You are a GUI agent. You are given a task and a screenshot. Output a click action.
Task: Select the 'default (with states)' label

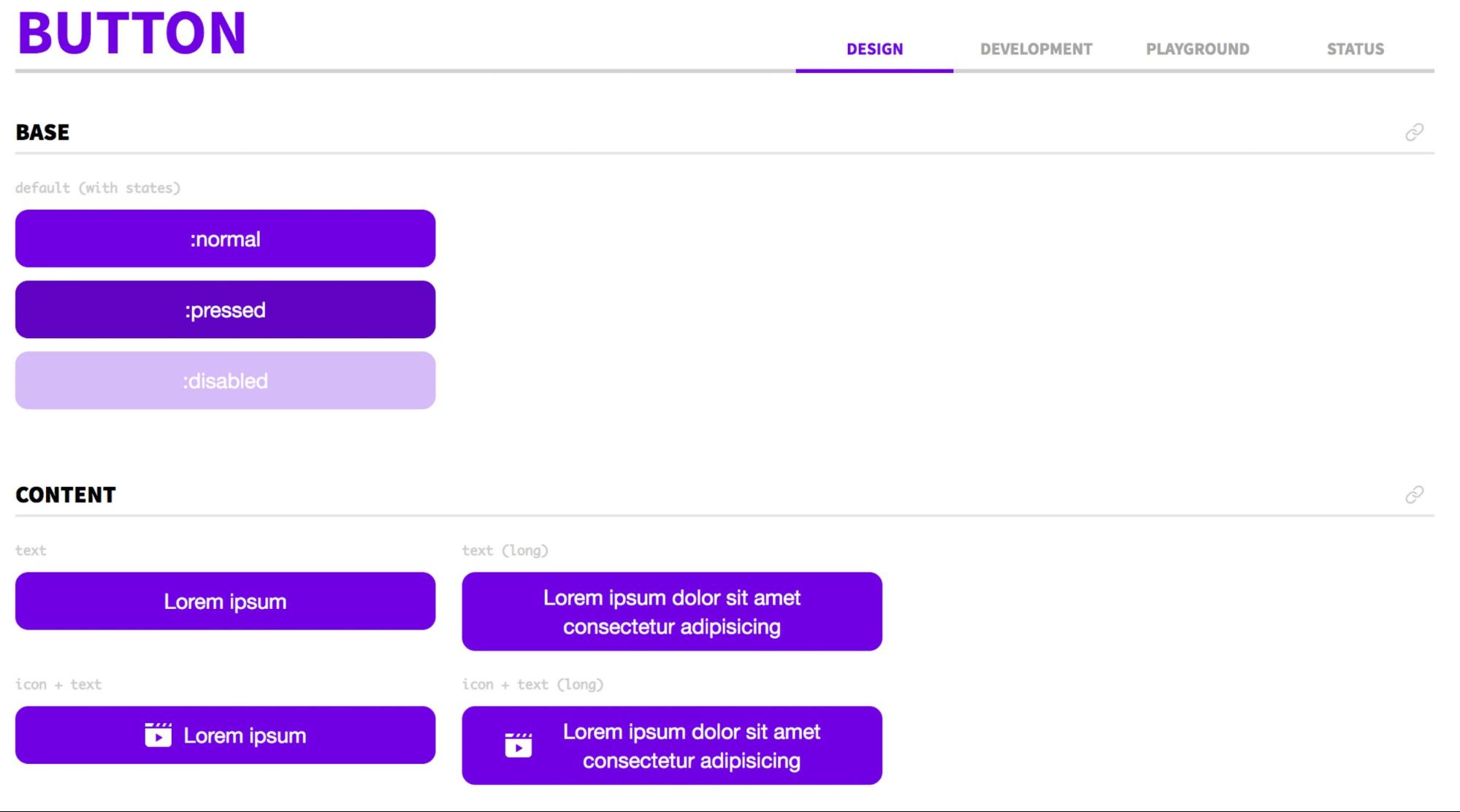point(98,188)
